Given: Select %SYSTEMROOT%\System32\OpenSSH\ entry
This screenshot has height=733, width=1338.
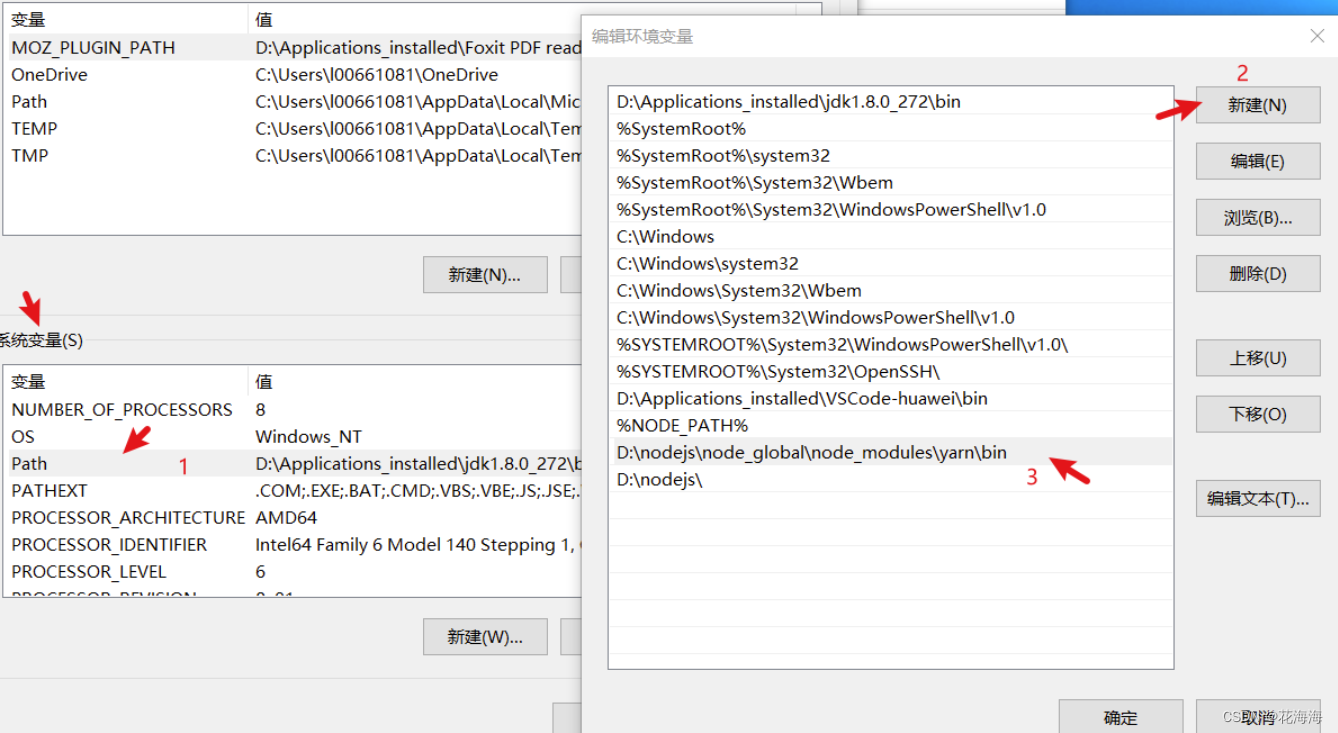Looking at the screenshot, I should pos(890,371).
